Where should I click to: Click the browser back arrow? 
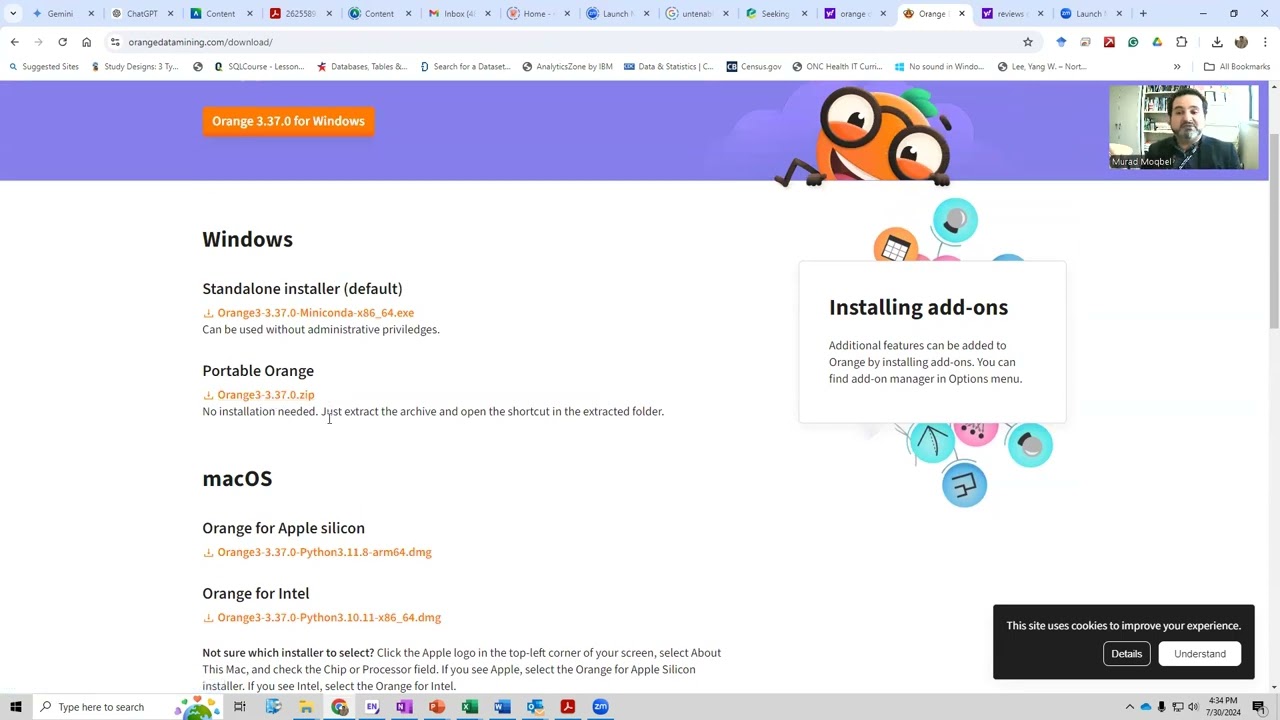(14, 42)
